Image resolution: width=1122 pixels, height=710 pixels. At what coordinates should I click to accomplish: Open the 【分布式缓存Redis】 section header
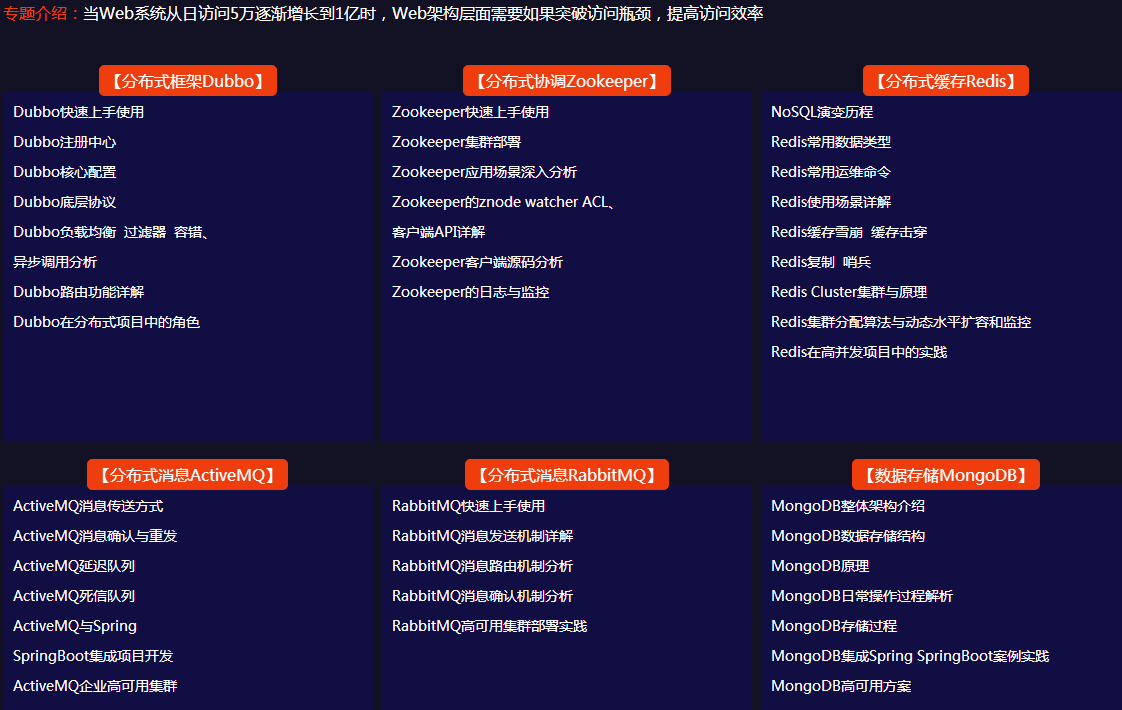coord(945,80)
